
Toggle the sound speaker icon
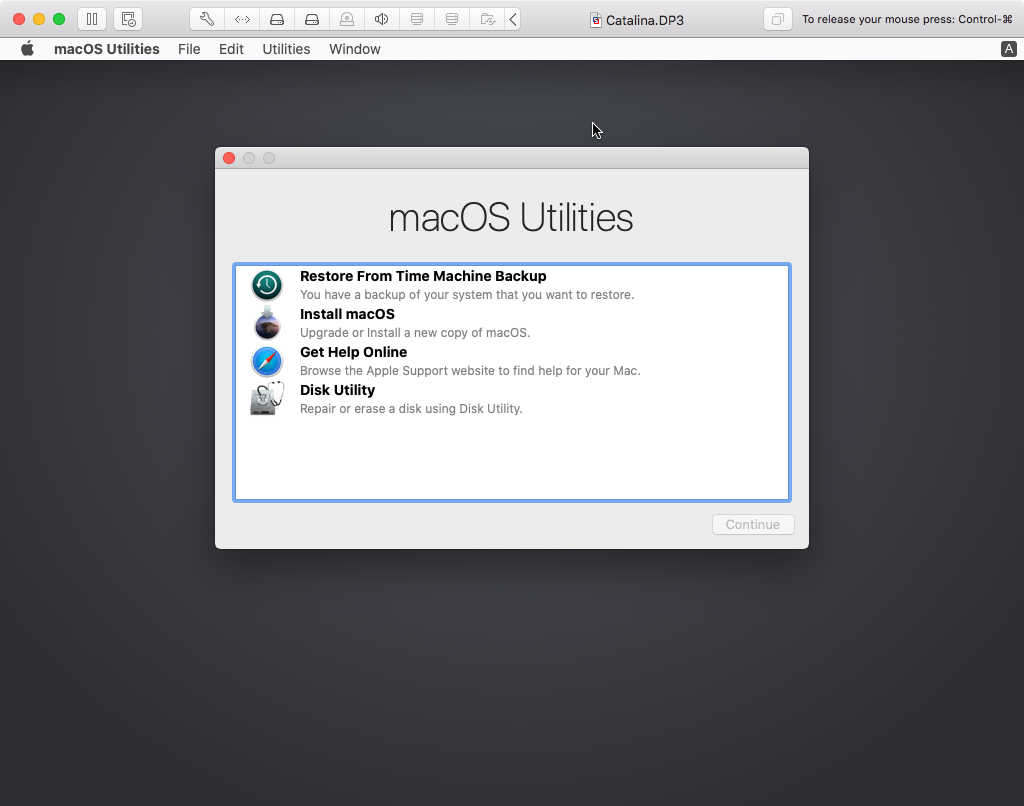(x=382, y=20)
